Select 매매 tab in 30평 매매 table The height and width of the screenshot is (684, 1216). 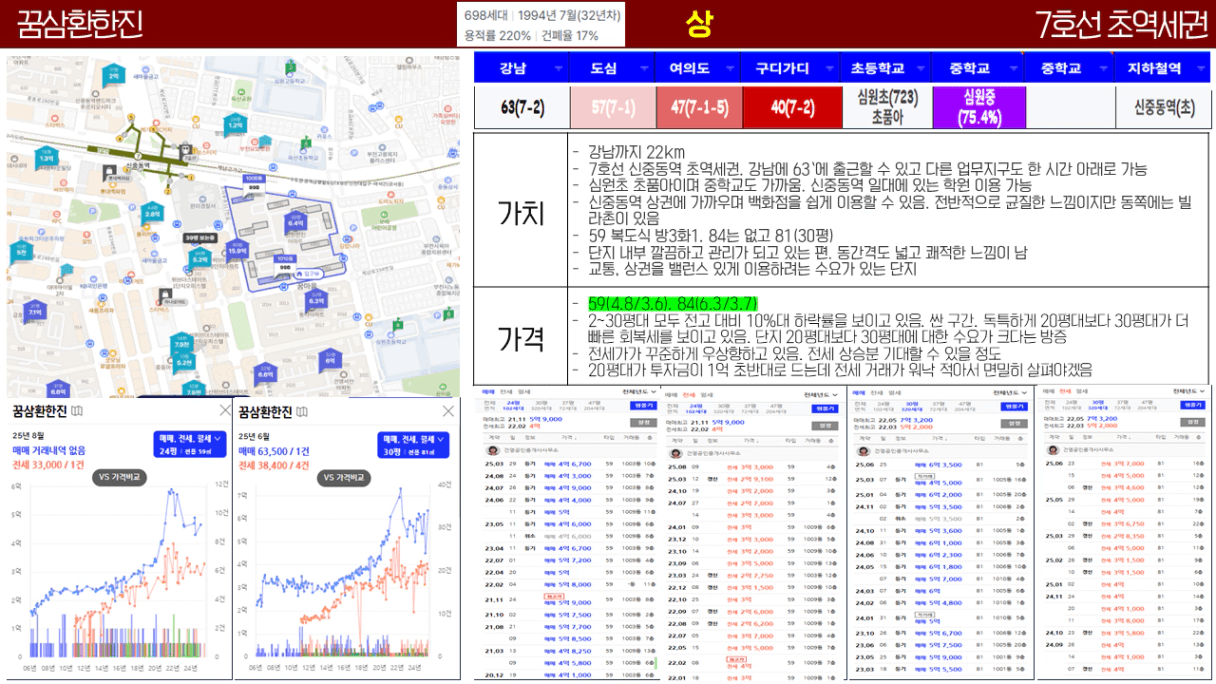tap(860, 394)
